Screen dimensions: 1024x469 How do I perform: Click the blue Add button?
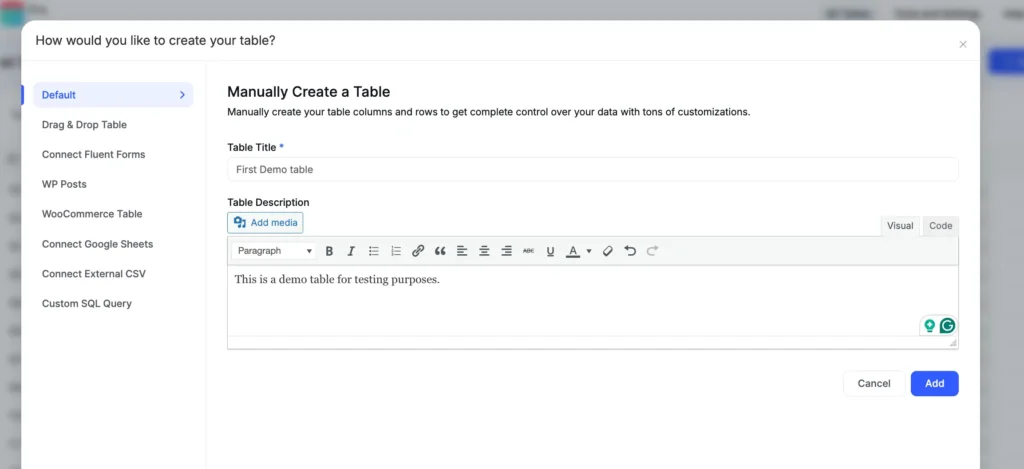(x=935, y=383)
